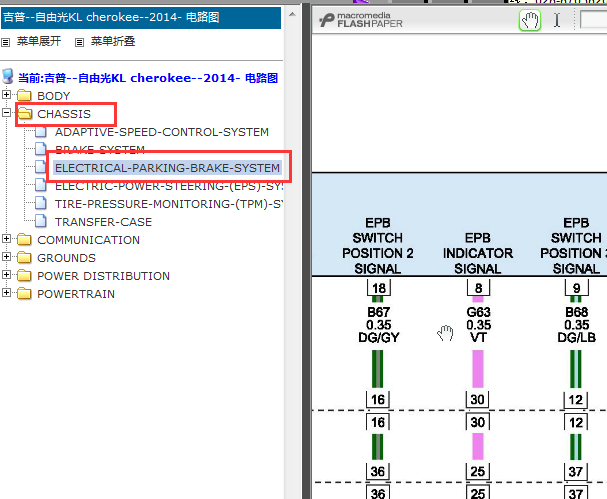Click the CHASSIS open folder icon

tap(25, 113)
